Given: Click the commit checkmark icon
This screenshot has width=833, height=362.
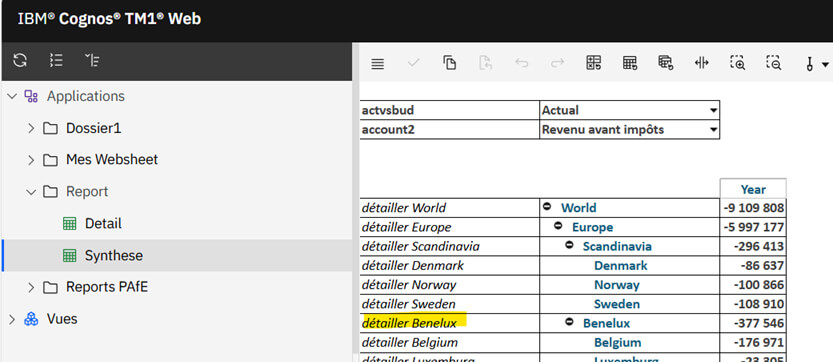Looking at the screenshot, I should click(413, 63).
